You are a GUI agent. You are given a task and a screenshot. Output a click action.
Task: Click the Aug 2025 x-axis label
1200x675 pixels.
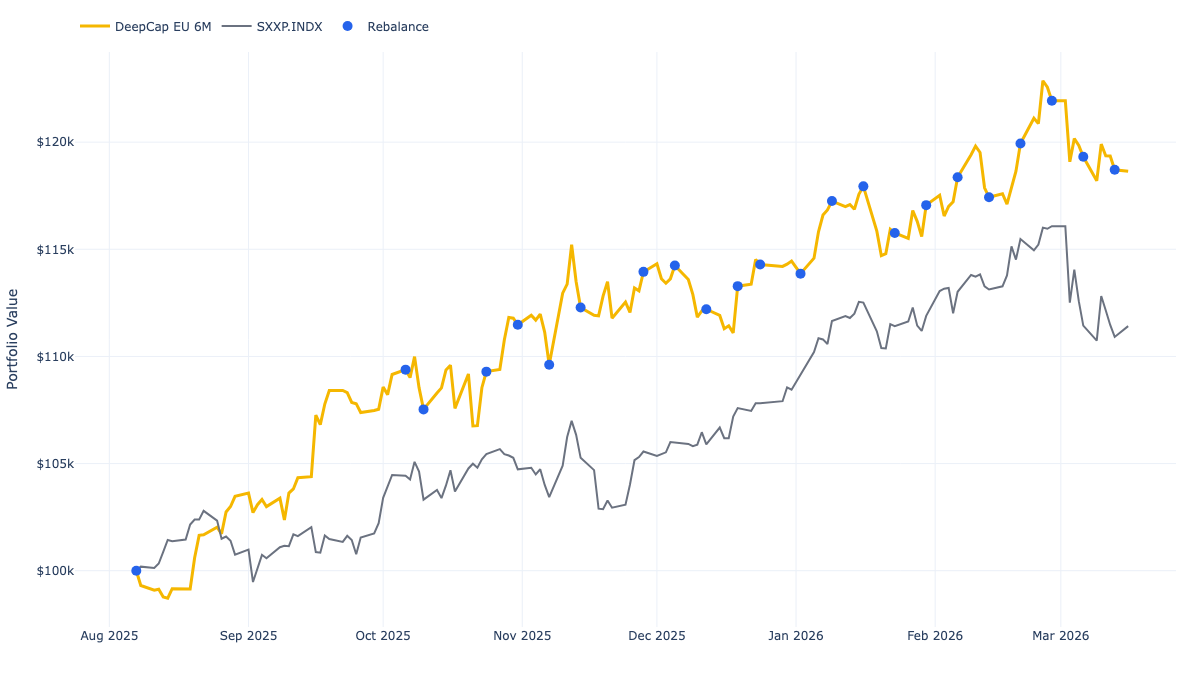[x=111, y=635]
